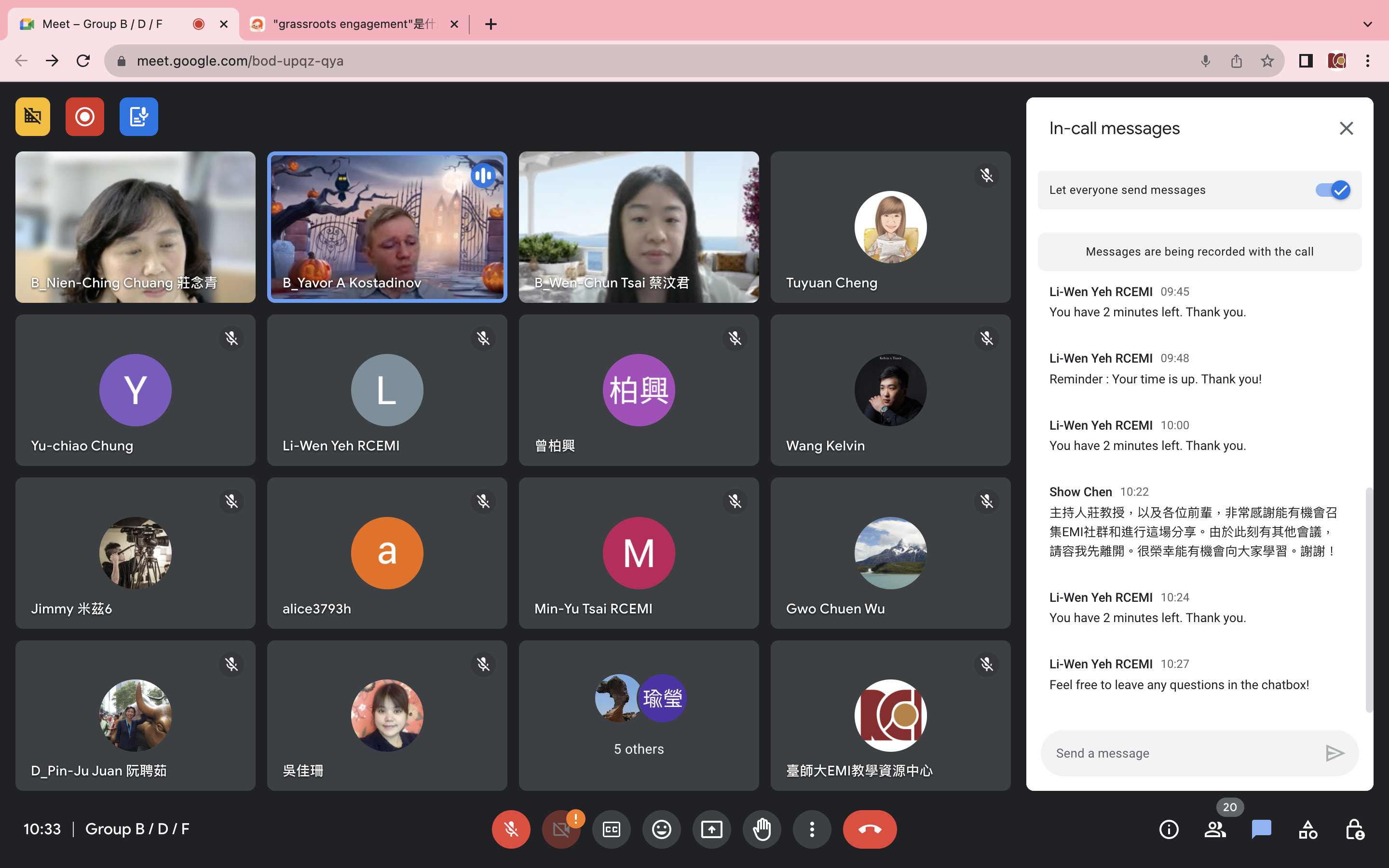Click the raise hand icon
The height and width of the screenshot is (868, 1389).
click(762, 829)
